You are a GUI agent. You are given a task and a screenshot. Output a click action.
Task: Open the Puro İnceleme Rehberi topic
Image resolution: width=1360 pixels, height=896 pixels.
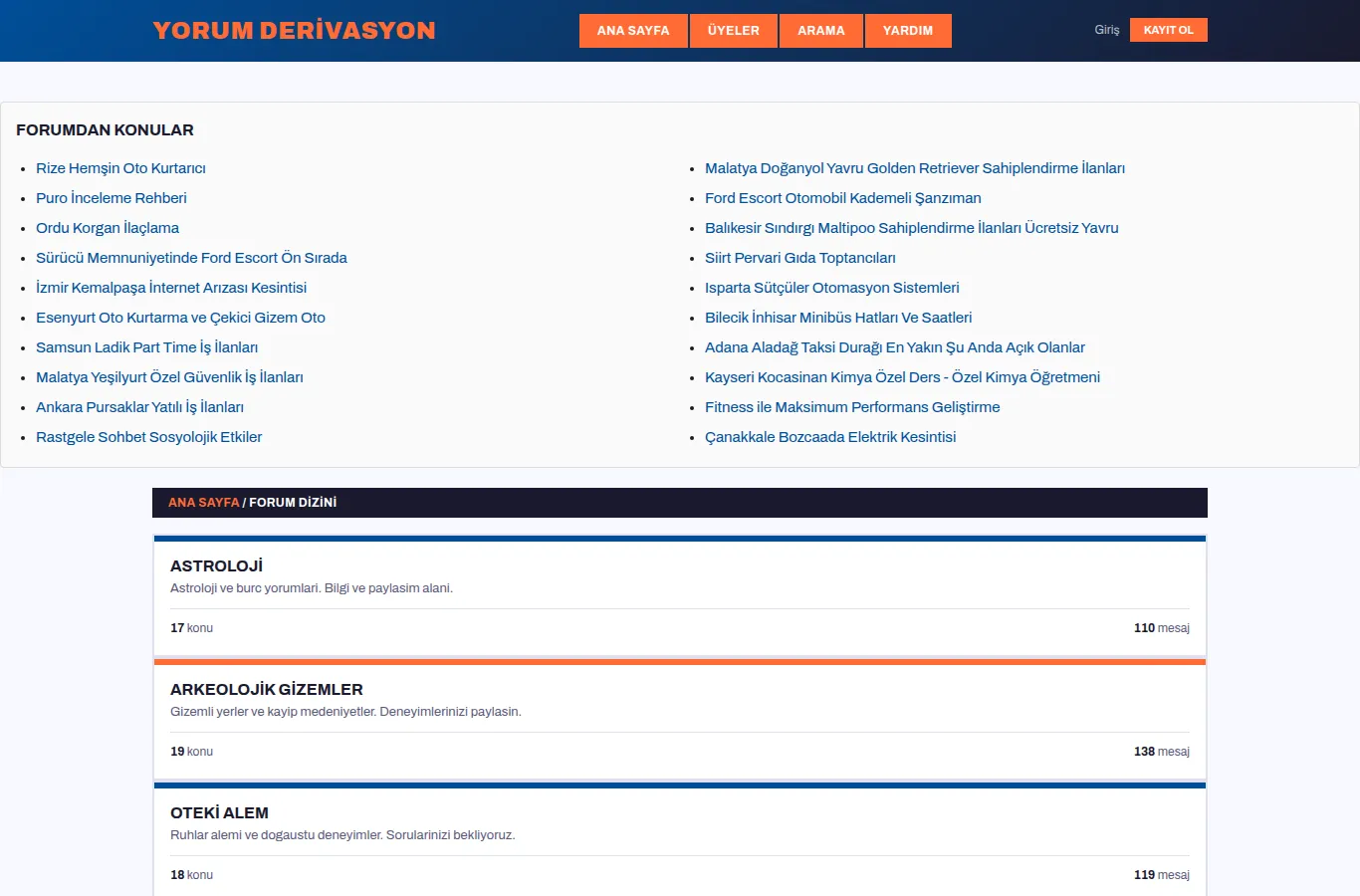112,198
